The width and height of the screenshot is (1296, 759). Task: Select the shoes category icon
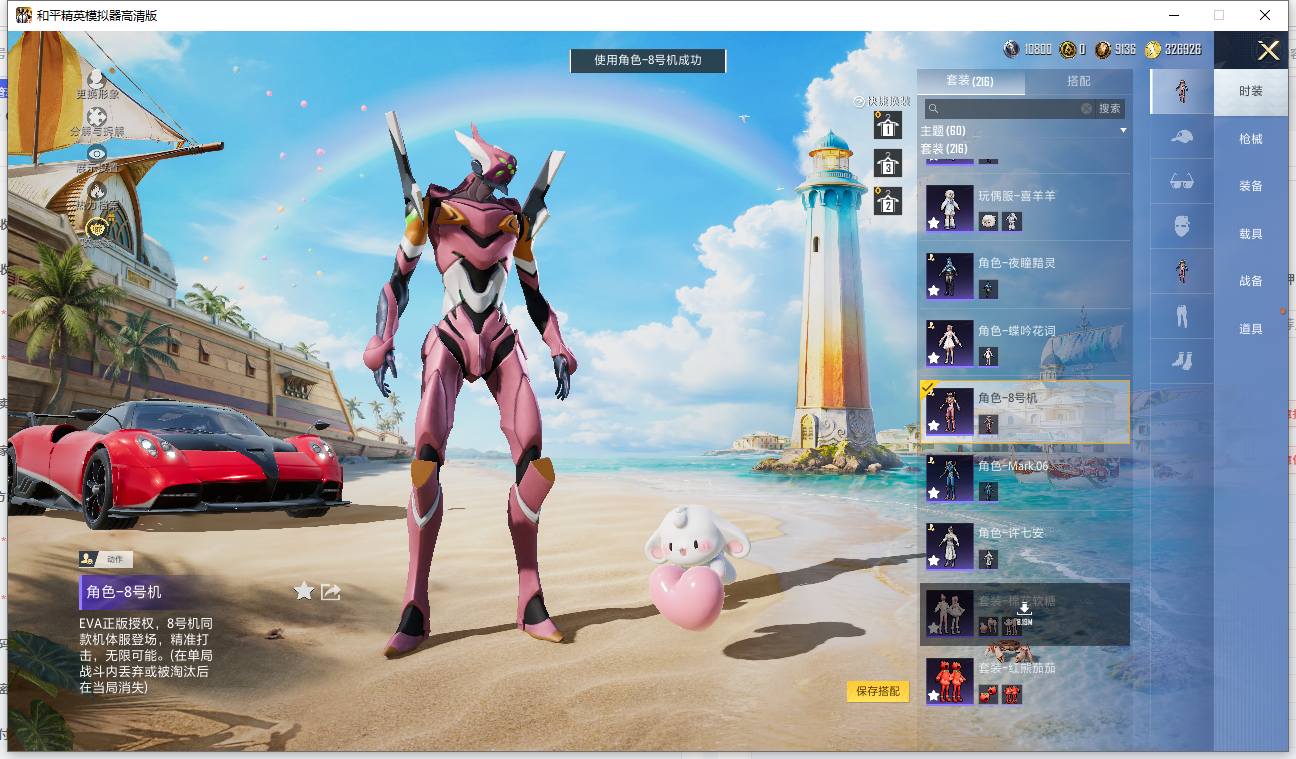pyautogui.click(x=1182, y=361)
